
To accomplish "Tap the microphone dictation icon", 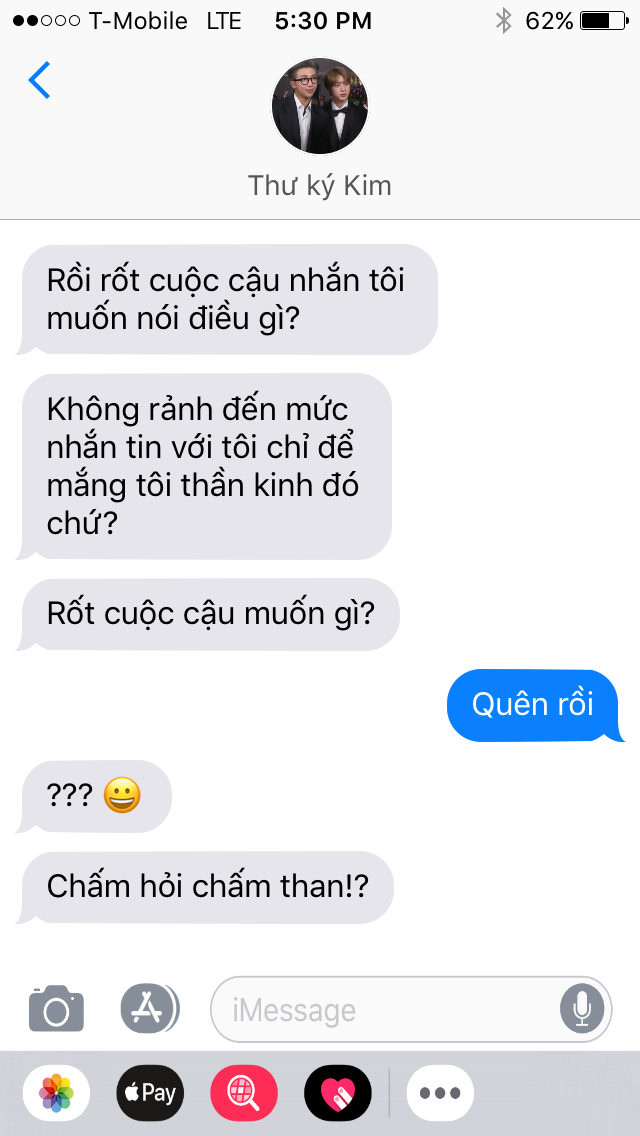I will [x=582, y=1009].
